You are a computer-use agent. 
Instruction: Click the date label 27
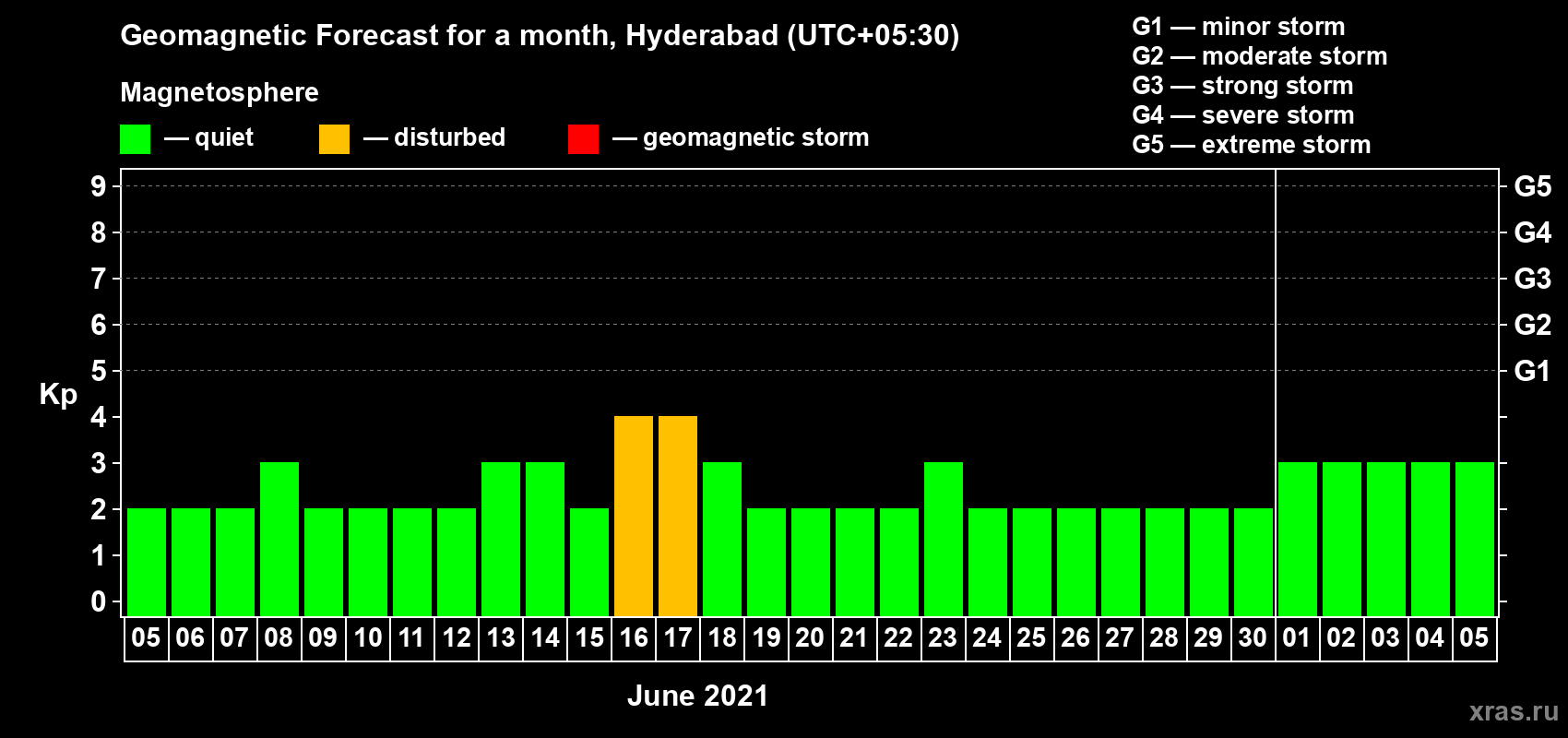[1120, 637]
